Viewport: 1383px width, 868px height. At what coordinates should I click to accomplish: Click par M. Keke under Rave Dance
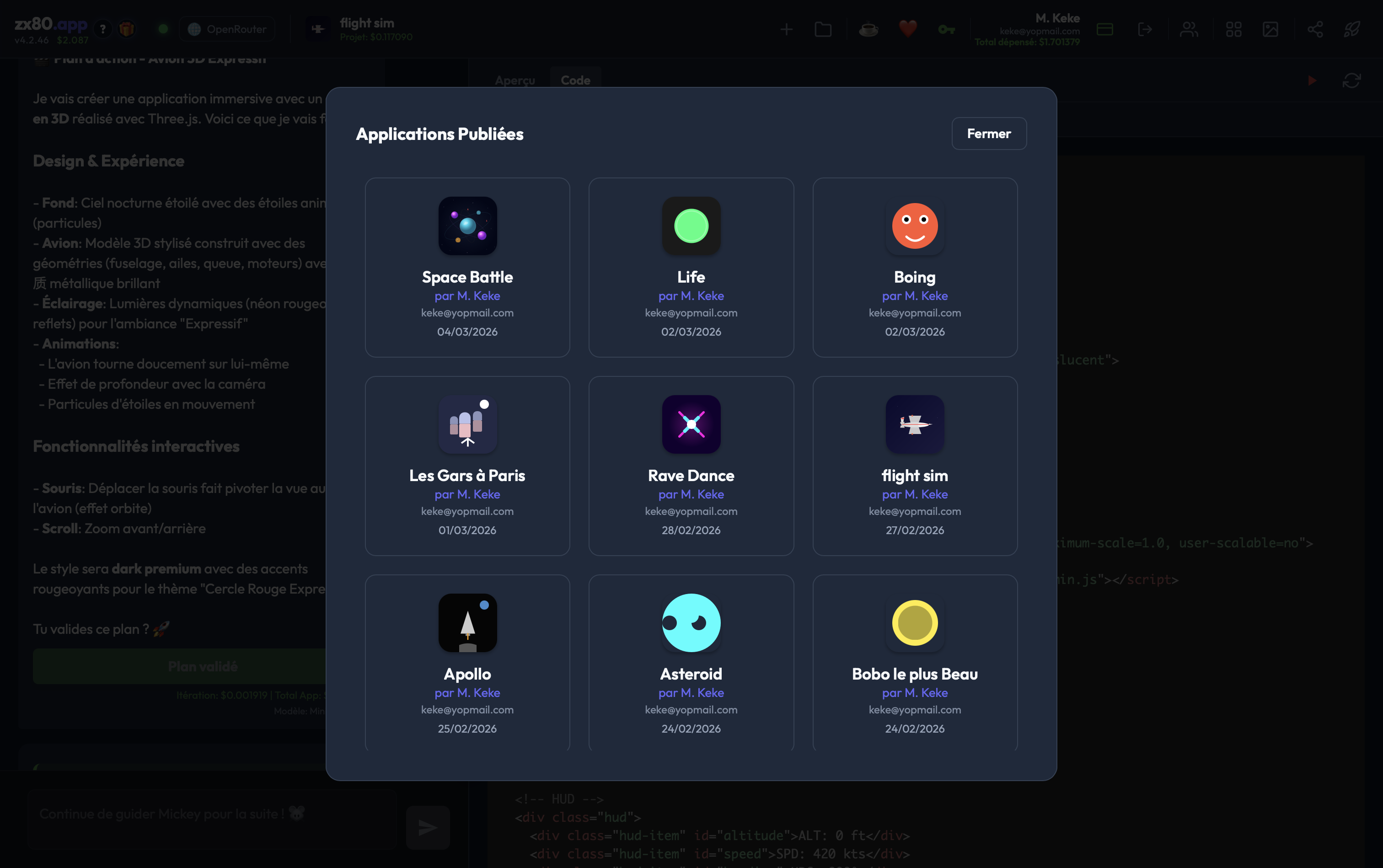(x=691, y=494)
